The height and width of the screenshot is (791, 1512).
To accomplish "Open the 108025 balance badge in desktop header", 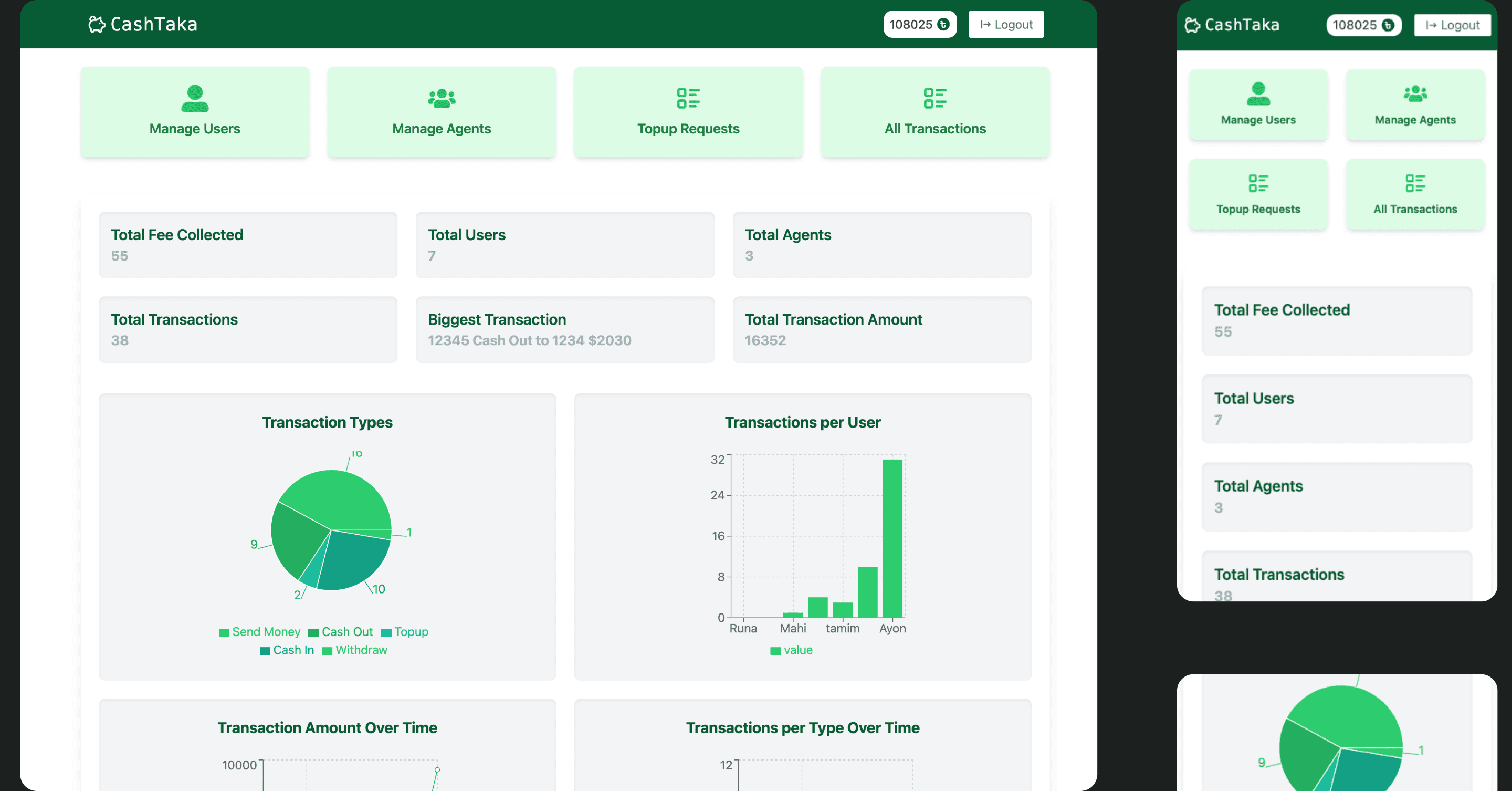I will 920,24.
